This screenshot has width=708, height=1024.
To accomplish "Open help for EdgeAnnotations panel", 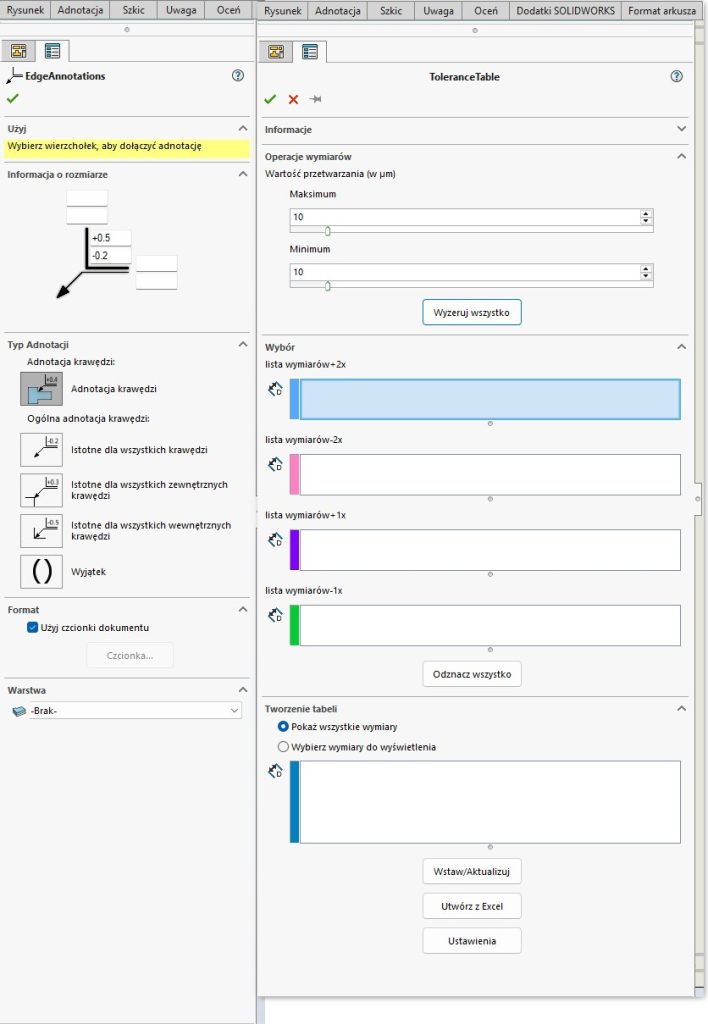I will (x=238, y=76).
